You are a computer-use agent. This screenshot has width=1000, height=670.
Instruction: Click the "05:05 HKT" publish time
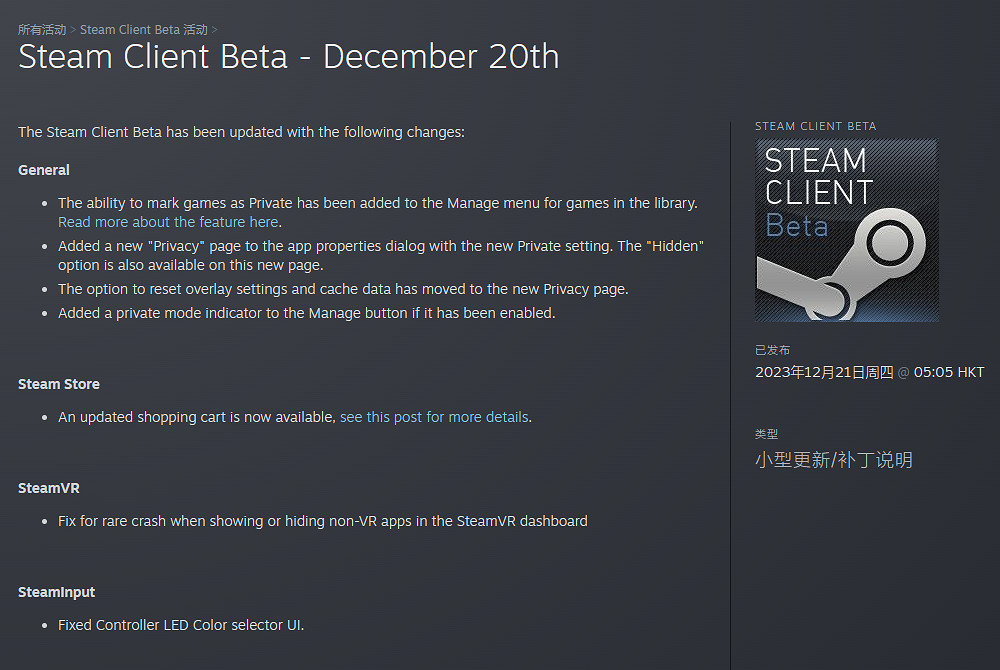coord(949,372)
